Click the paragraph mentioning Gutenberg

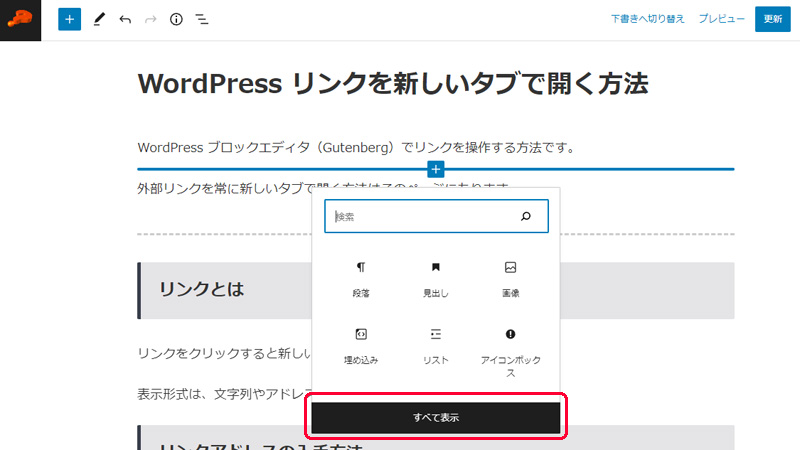pos(357,147)
